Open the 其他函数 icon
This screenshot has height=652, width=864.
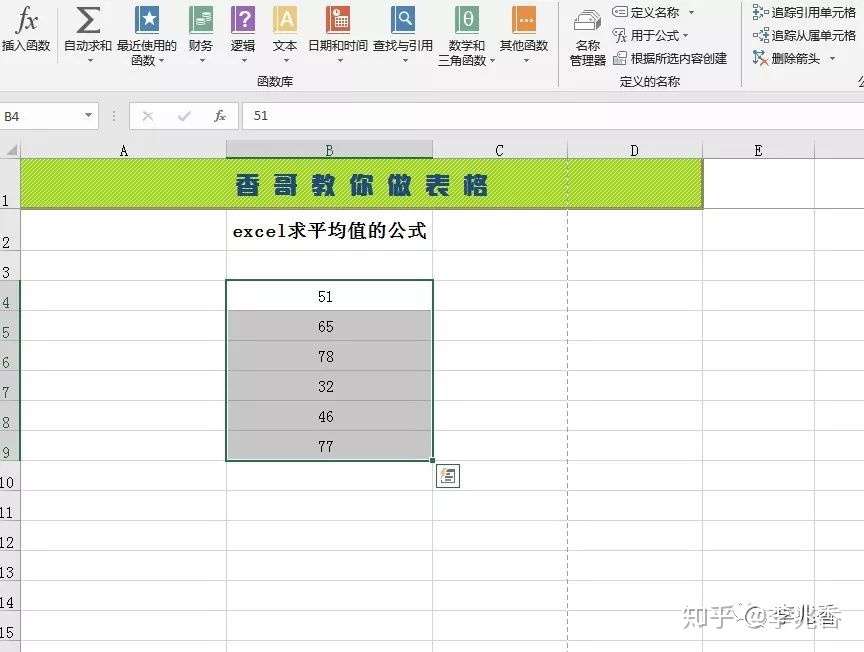pyautogui.click(x=523, y=20)
